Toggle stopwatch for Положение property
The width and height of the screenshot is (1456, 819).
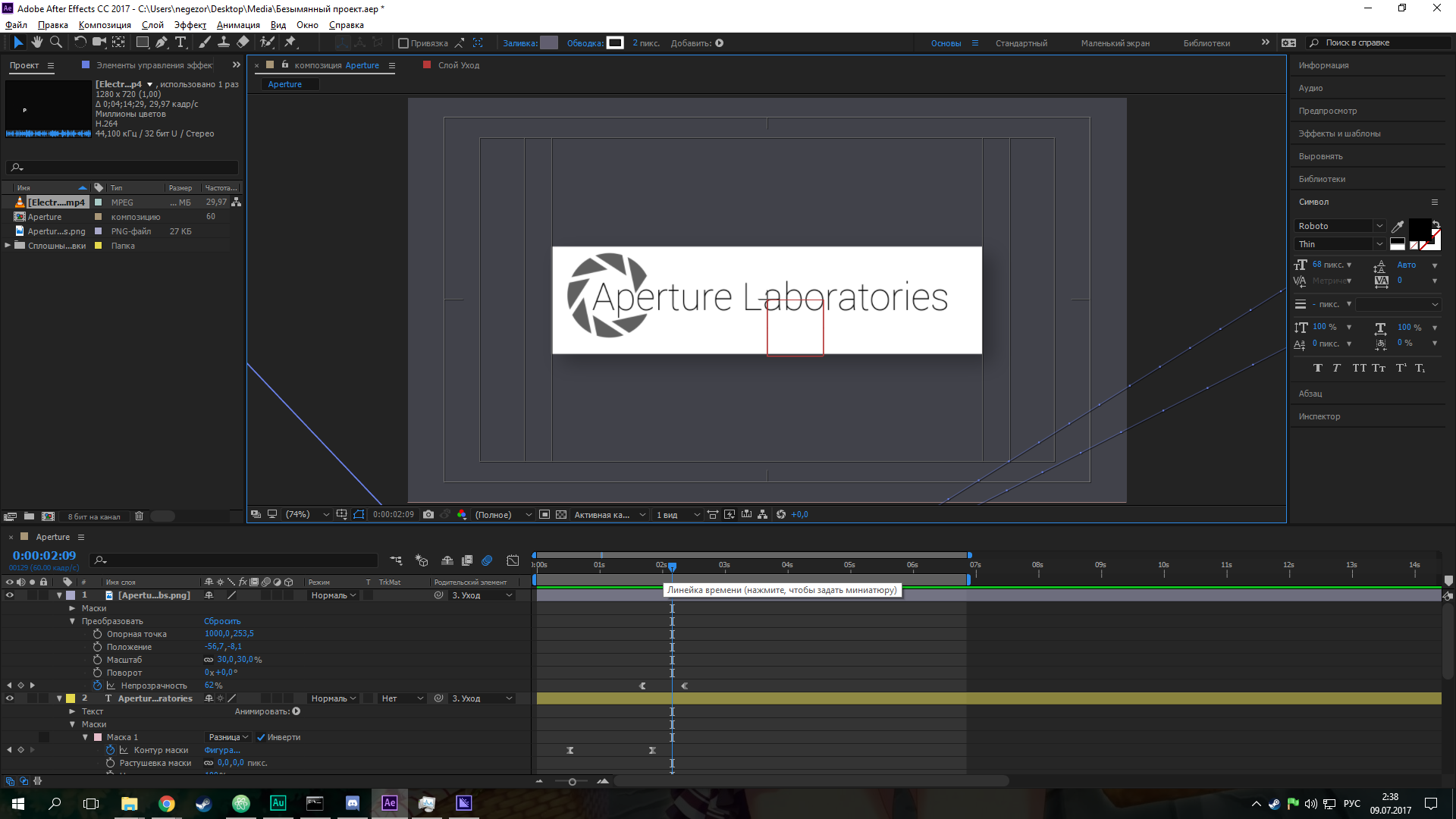(x=97, y=647)
